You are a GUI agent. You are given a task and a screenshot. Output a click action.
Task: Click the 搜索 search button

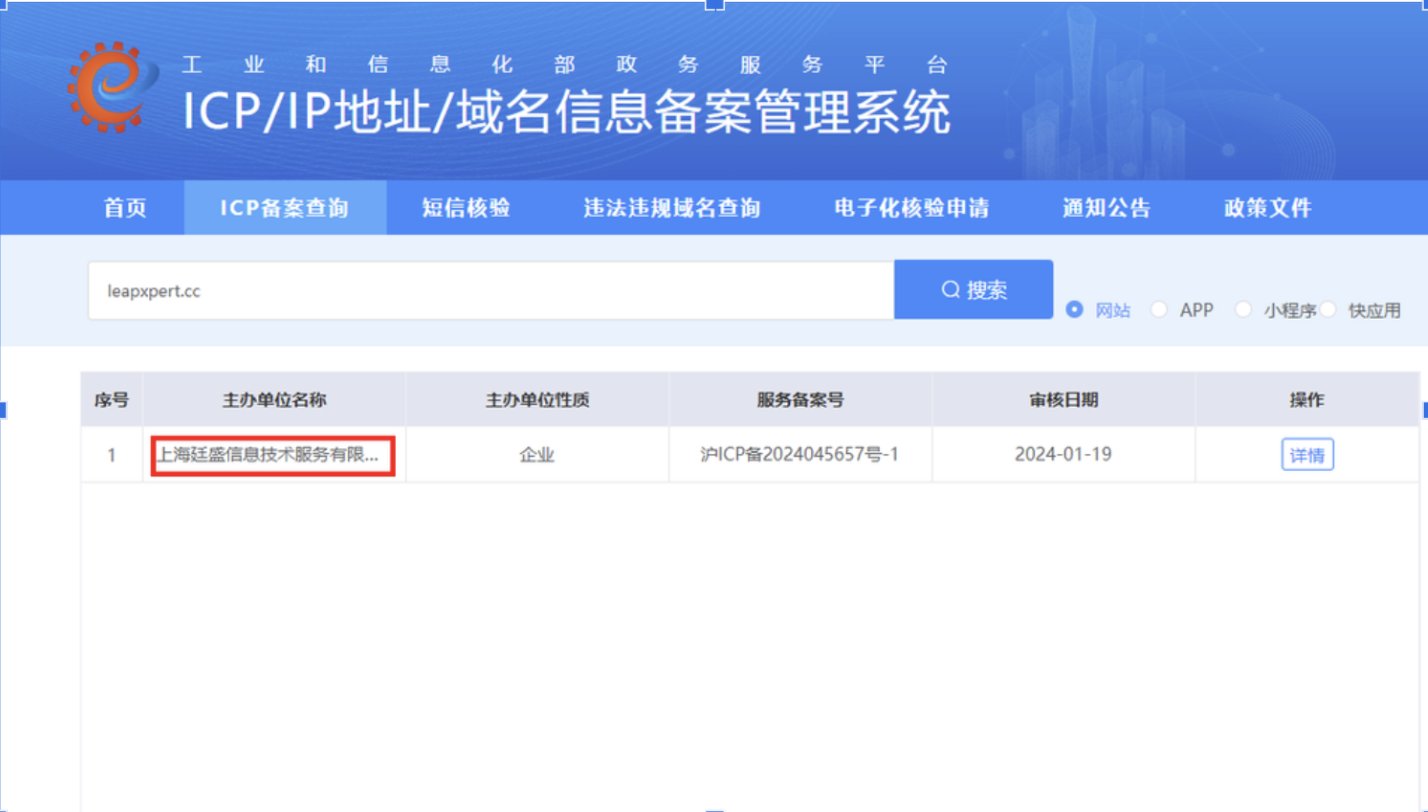(x=973, y=290)
